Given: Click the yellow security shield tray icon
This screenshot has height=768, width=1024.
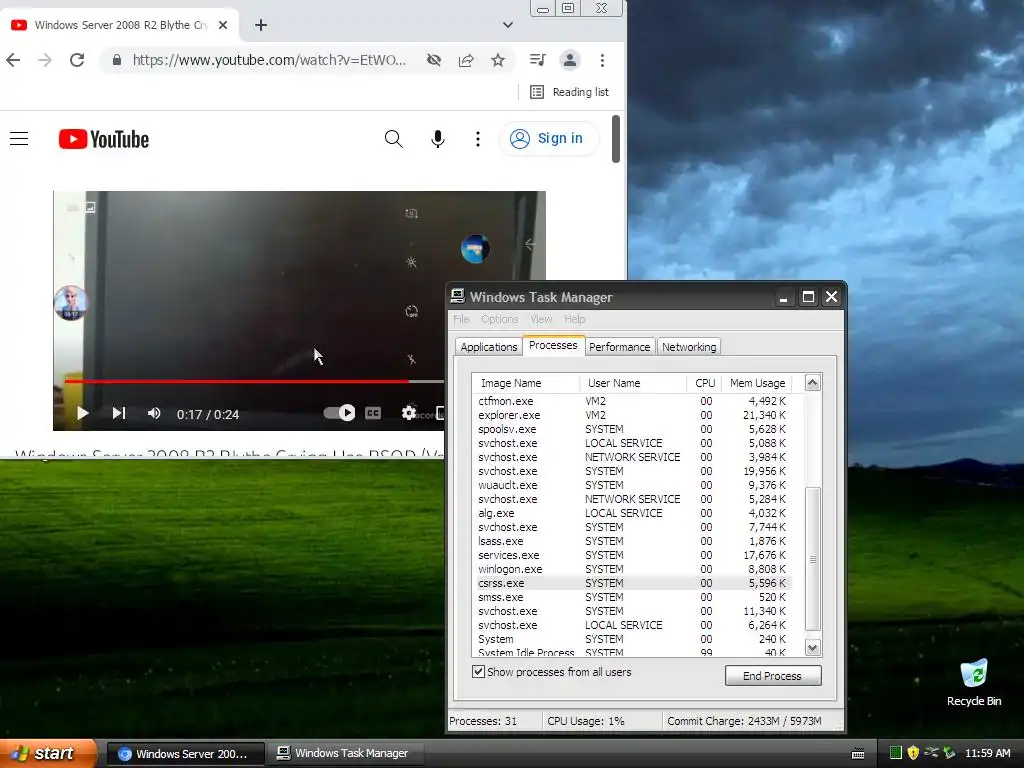Looking at the screenshot, I should click(913, 753).
